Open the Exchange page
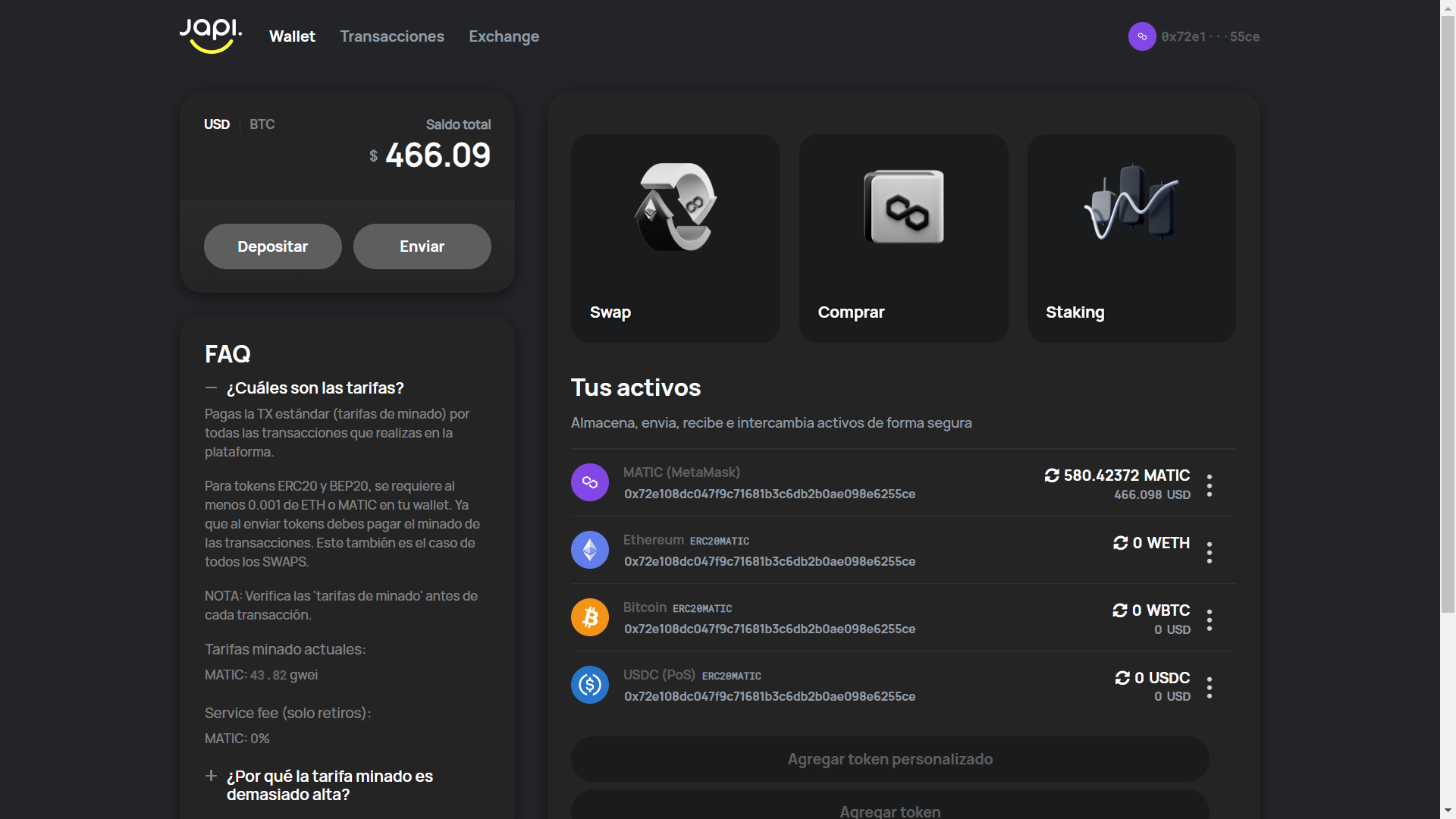The image size is (1456, 819). [504, 36]
